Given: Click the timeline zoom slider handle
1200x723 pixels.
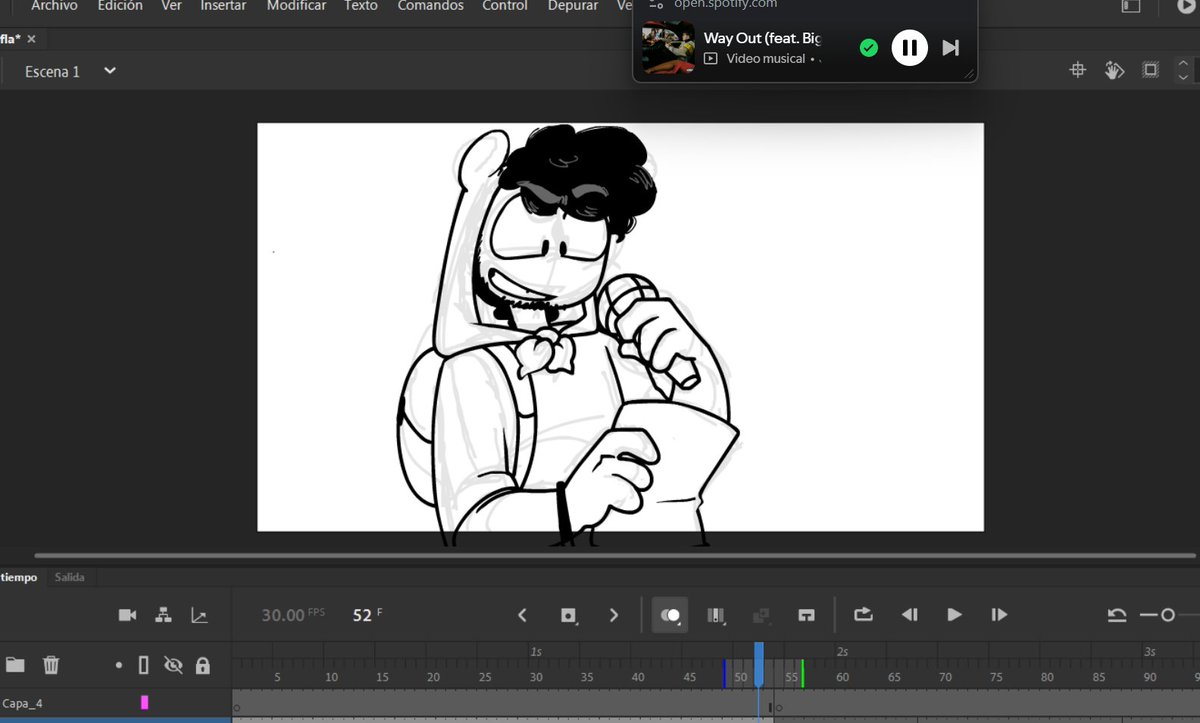Looking at the screenshot, I should coord(1167,615).
